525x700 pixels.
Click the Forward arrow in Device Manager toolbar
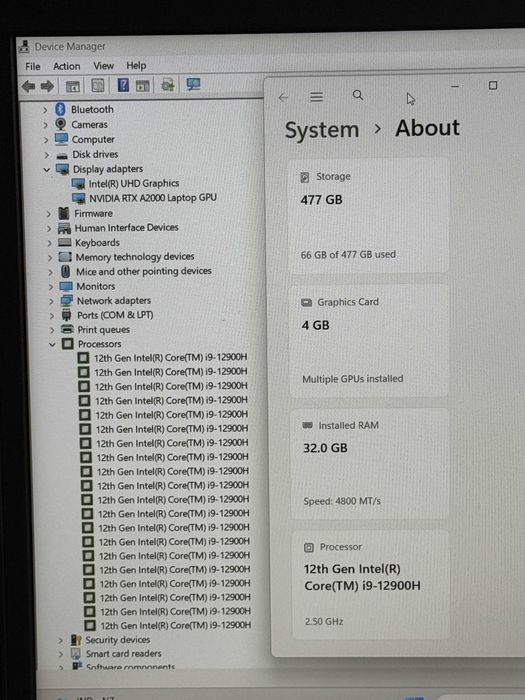(47, 86)
